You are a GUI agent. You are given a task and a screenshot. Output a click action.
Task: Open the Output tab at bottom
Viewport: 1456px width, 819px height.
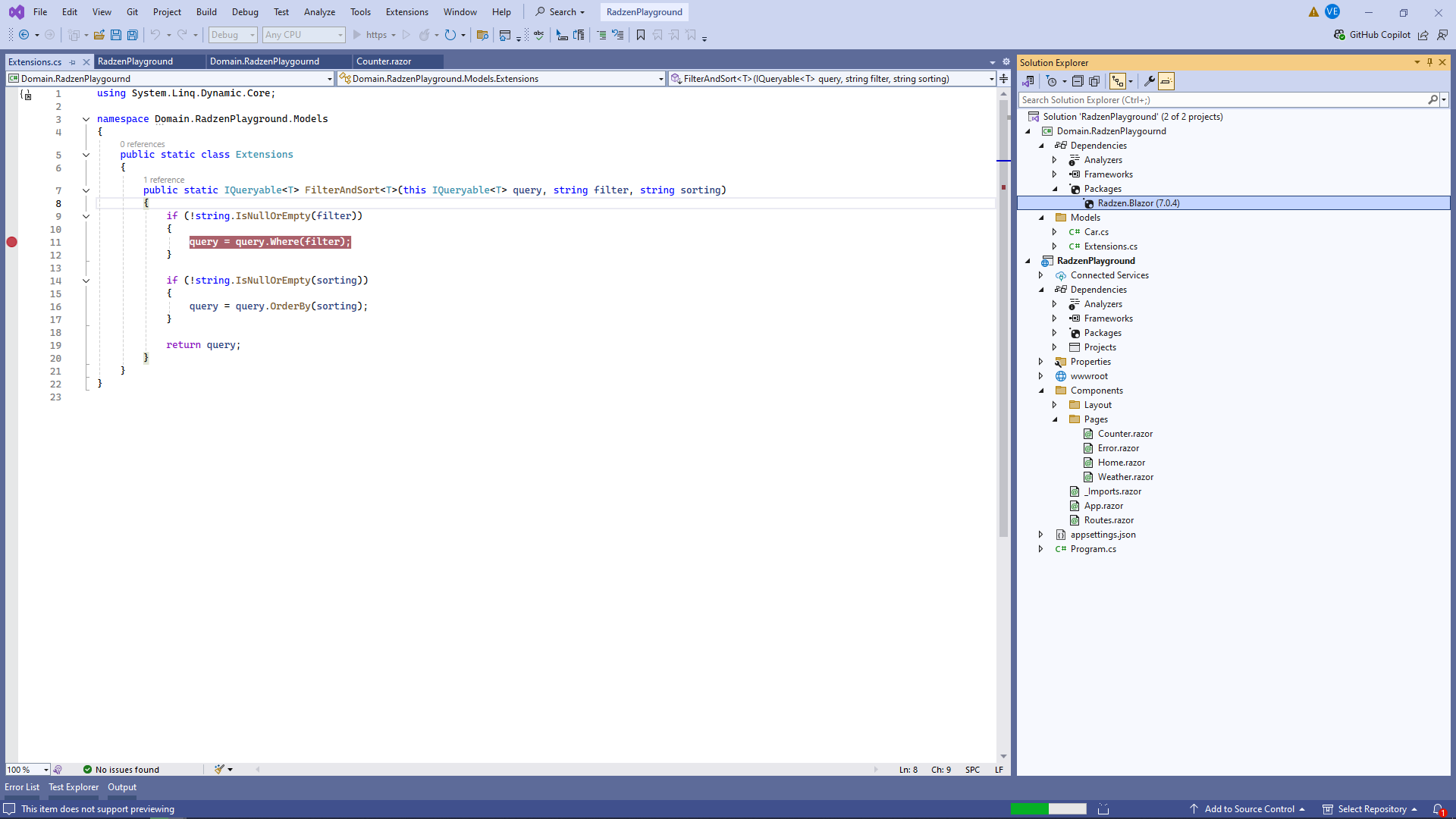click(x=122, y=787)
